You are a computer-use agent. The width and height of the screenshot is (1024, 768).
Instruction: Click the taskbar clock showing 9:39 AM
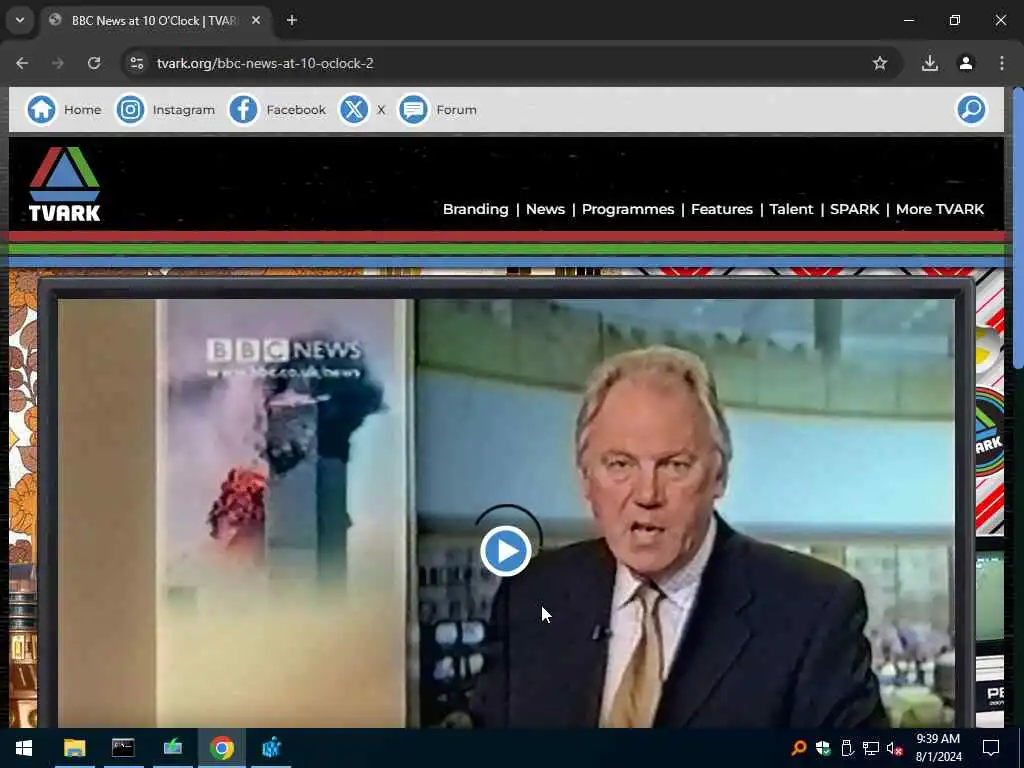(x=938, y=748)
